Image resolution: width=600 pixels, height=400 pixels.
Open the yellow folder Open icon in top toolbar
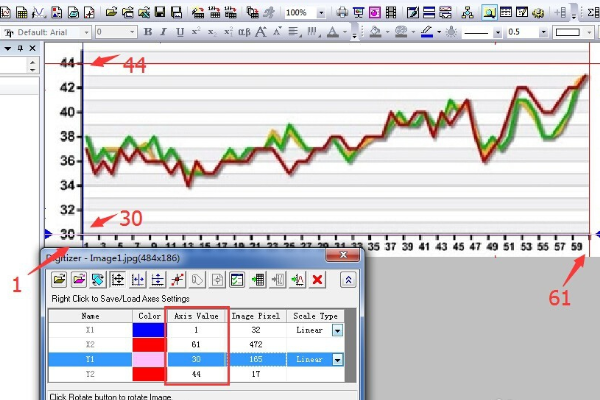coord(111,12)
